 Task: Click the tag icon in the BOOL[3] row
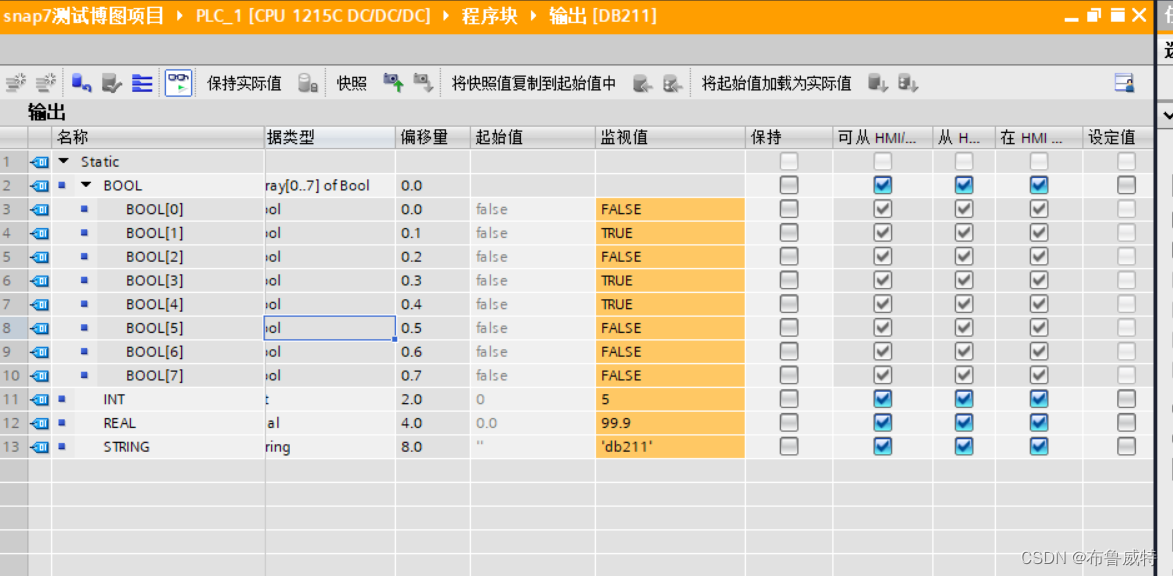coord(40,281)
